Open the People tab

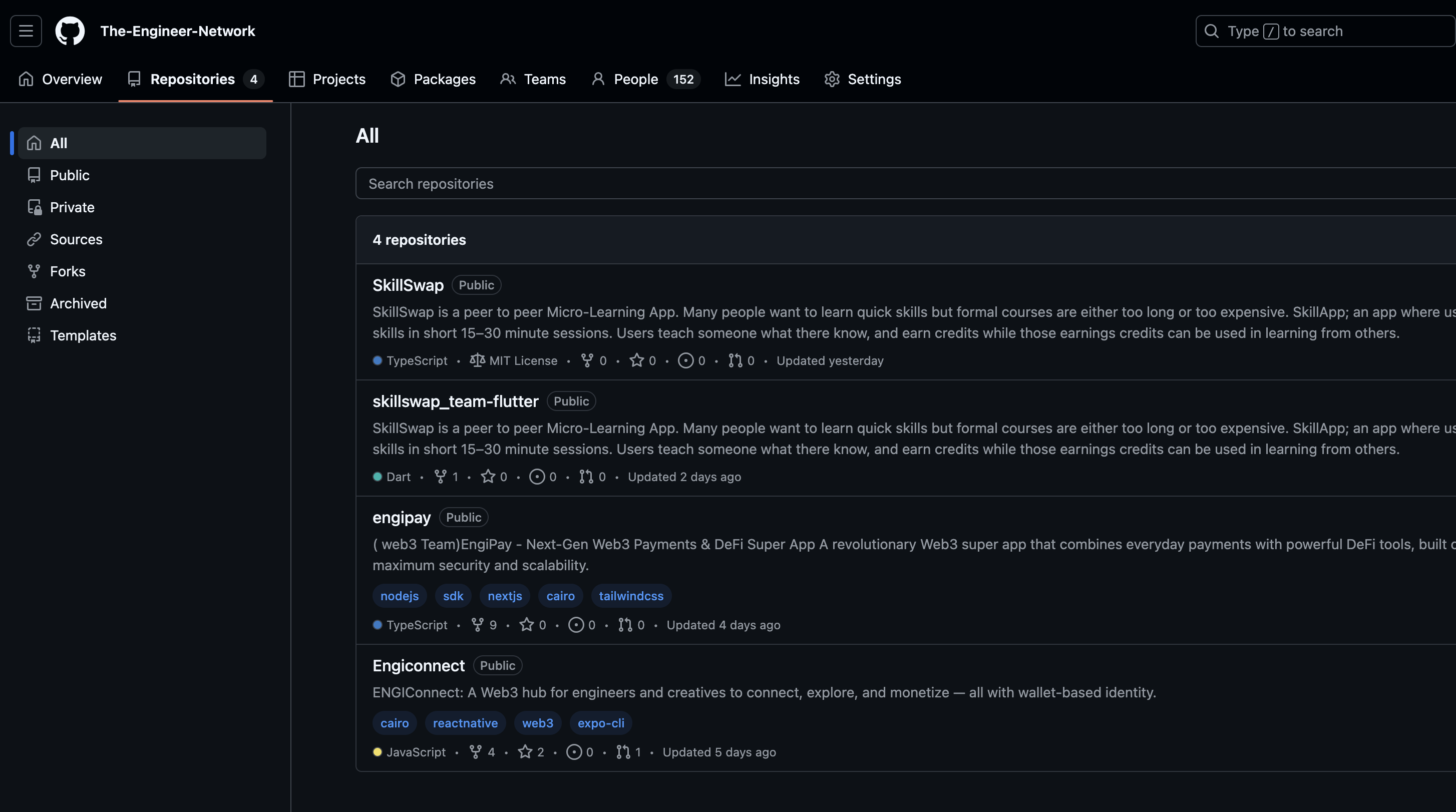[x=635, y=79]
